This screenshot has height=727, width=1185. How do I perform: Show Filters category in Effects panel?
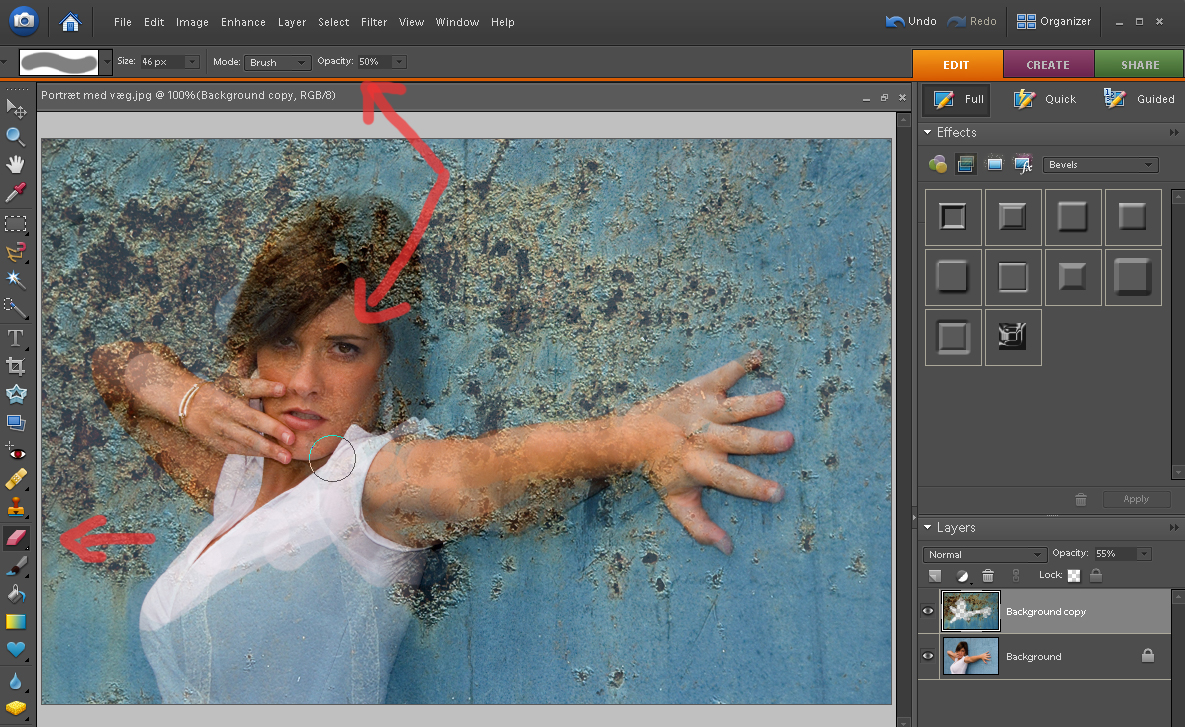click(937, 164)
